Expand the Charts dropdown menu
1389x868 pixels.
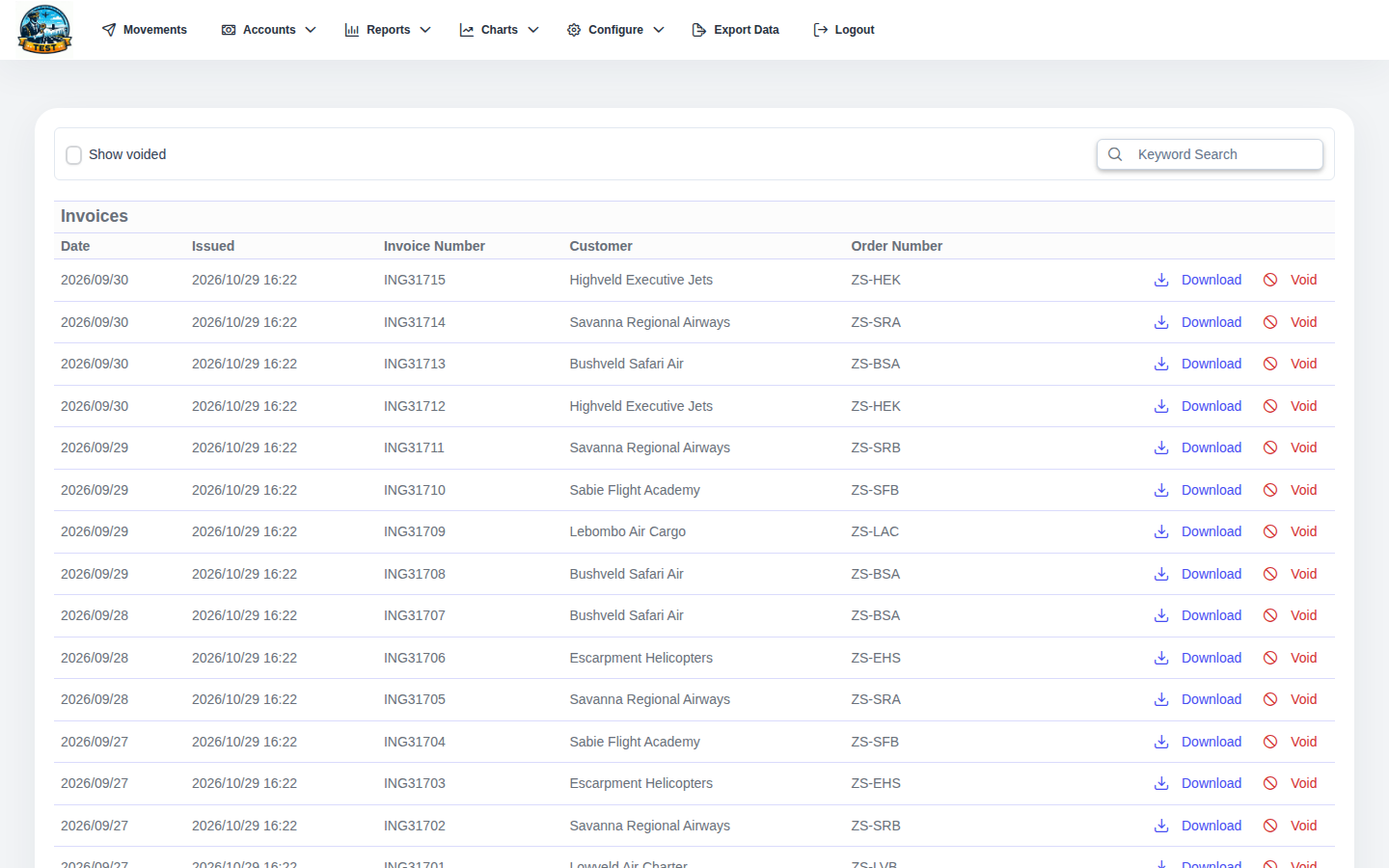[x=499, y=30]
